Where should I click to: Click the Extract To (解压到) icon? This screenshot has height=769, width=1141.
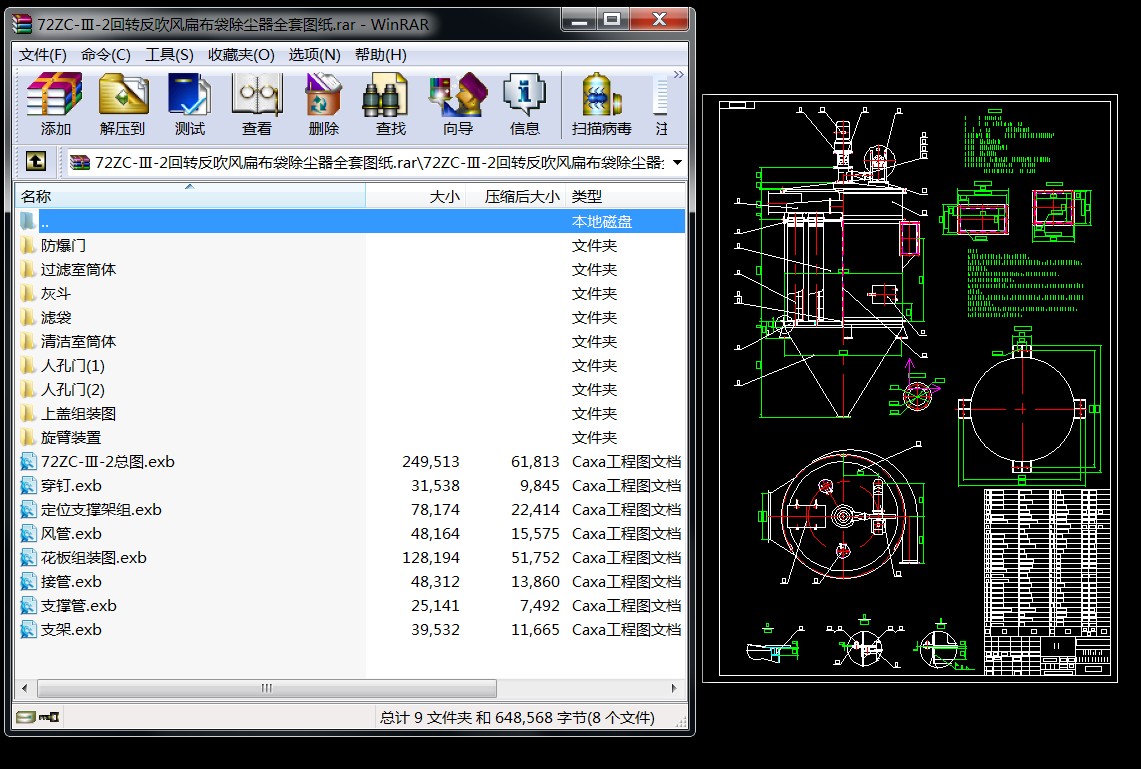pos(123,104)
